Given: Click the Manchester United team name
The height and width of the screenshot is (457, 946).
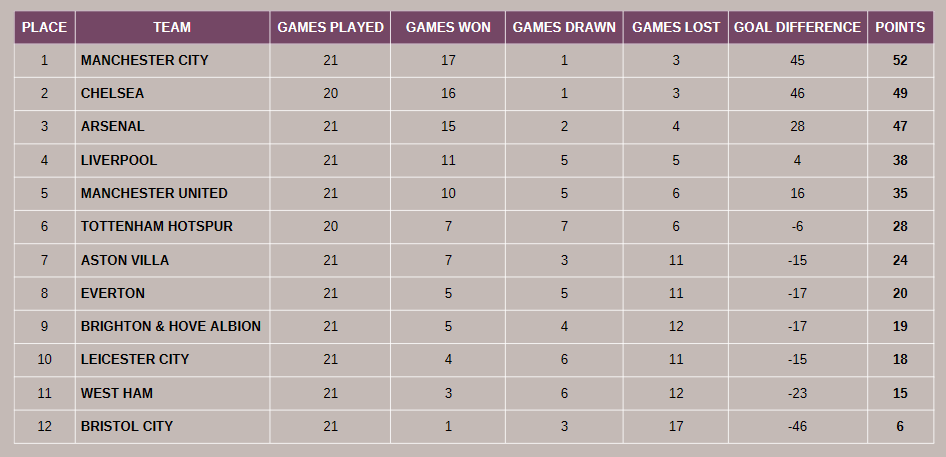Looking at the screenshot, I should pyautogui.click(x=154, y=193).
